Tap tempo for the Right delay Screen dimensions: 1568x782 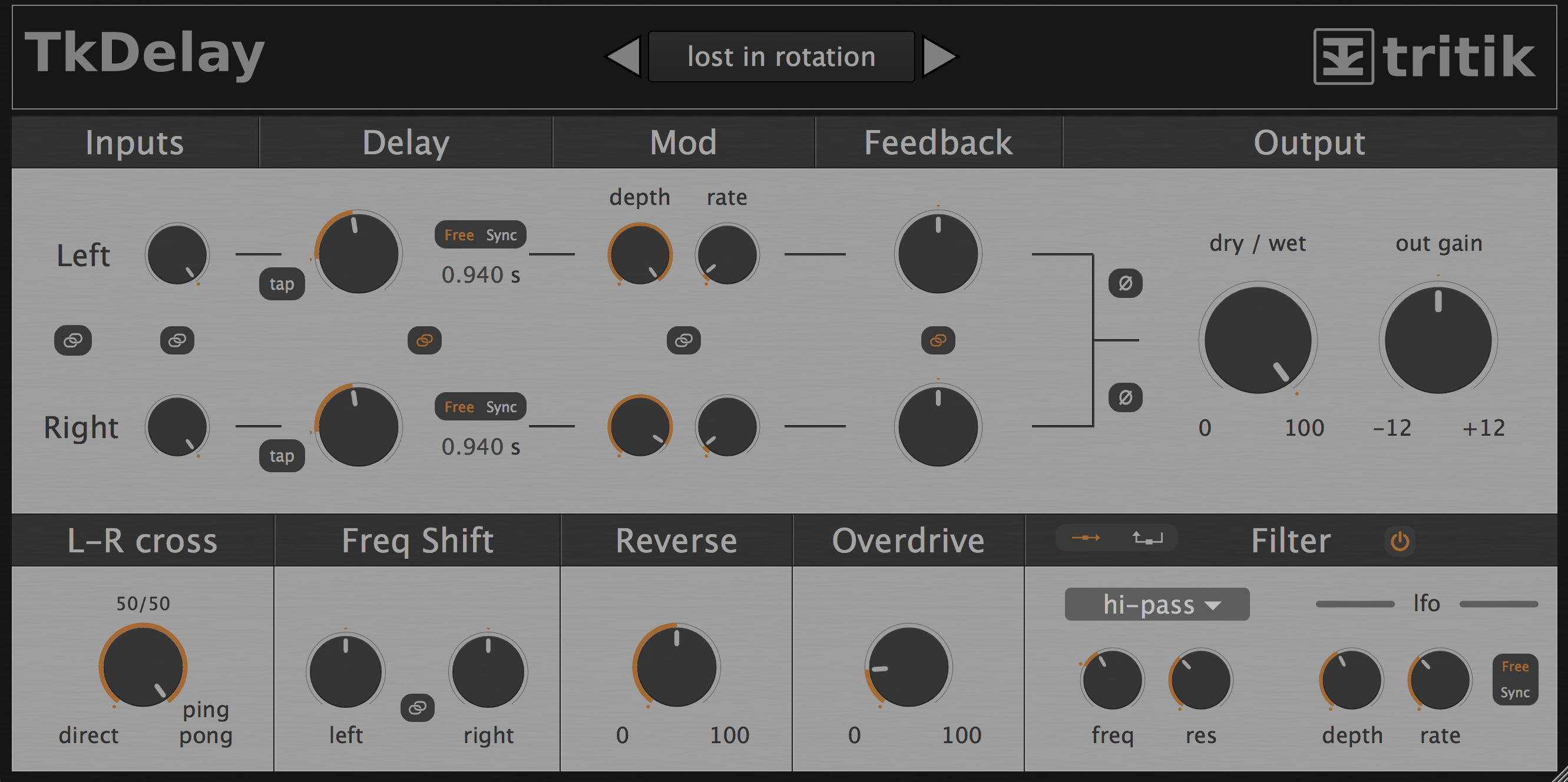[x=282, y=456]
